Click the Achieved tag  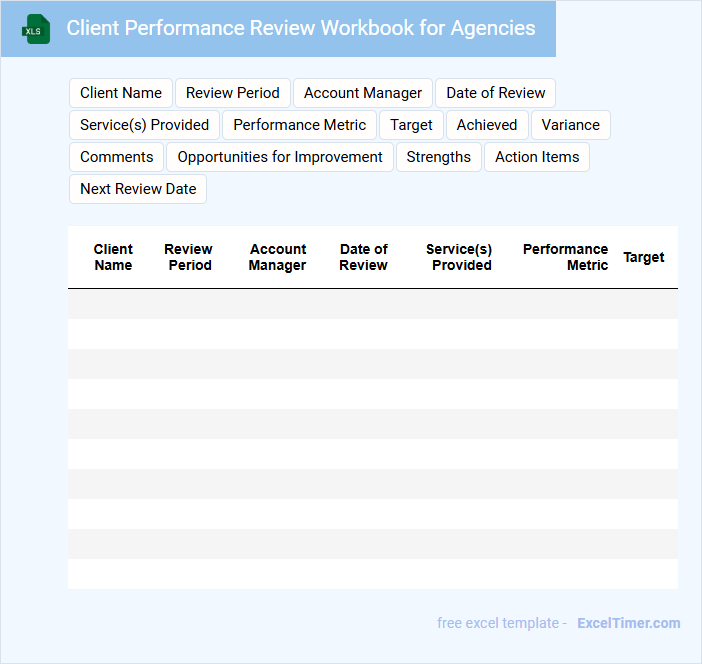click(487, 125)
